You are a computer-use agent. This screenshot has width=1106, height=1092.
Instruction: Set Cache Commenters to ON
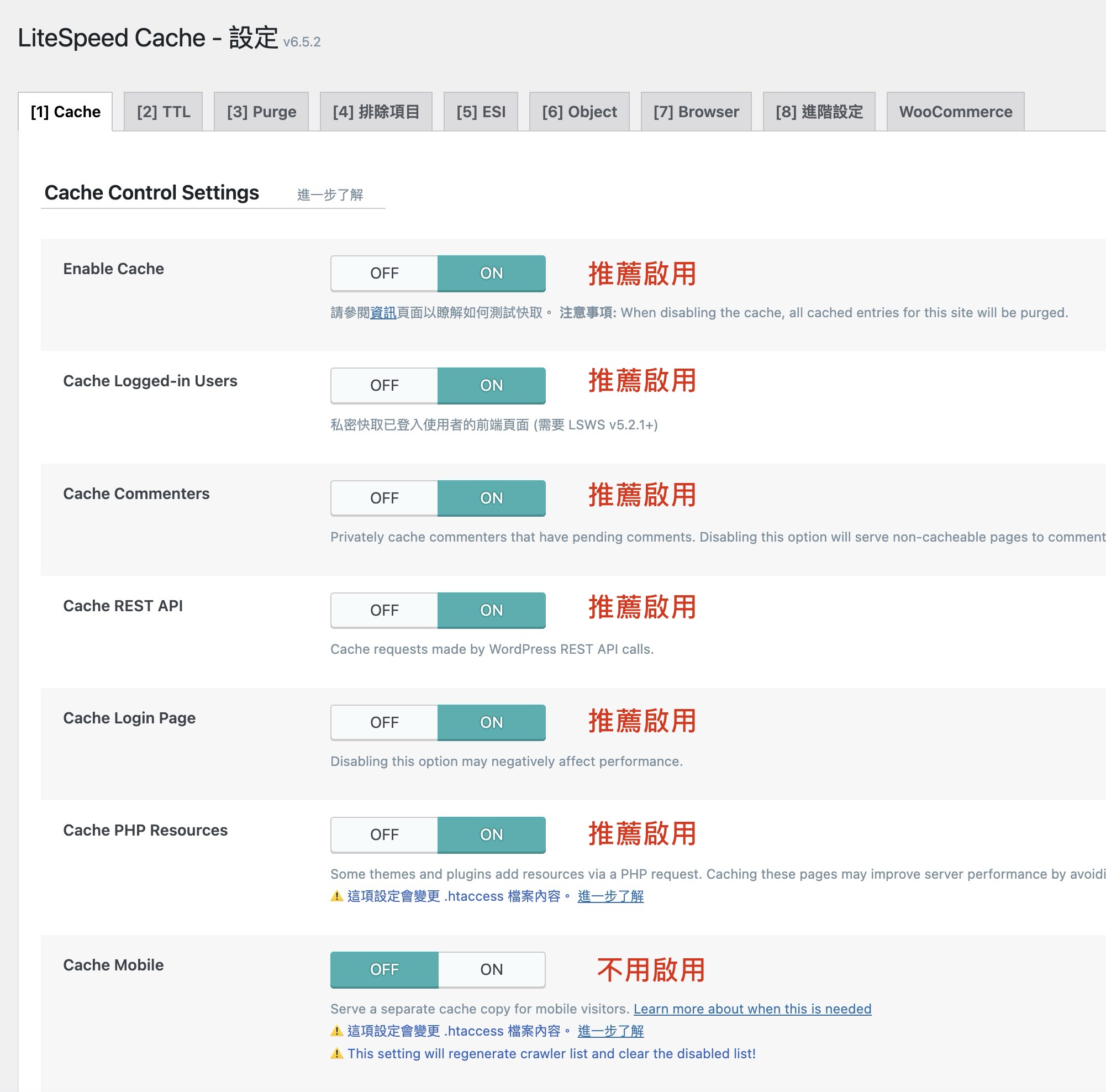tap(491, 498)
